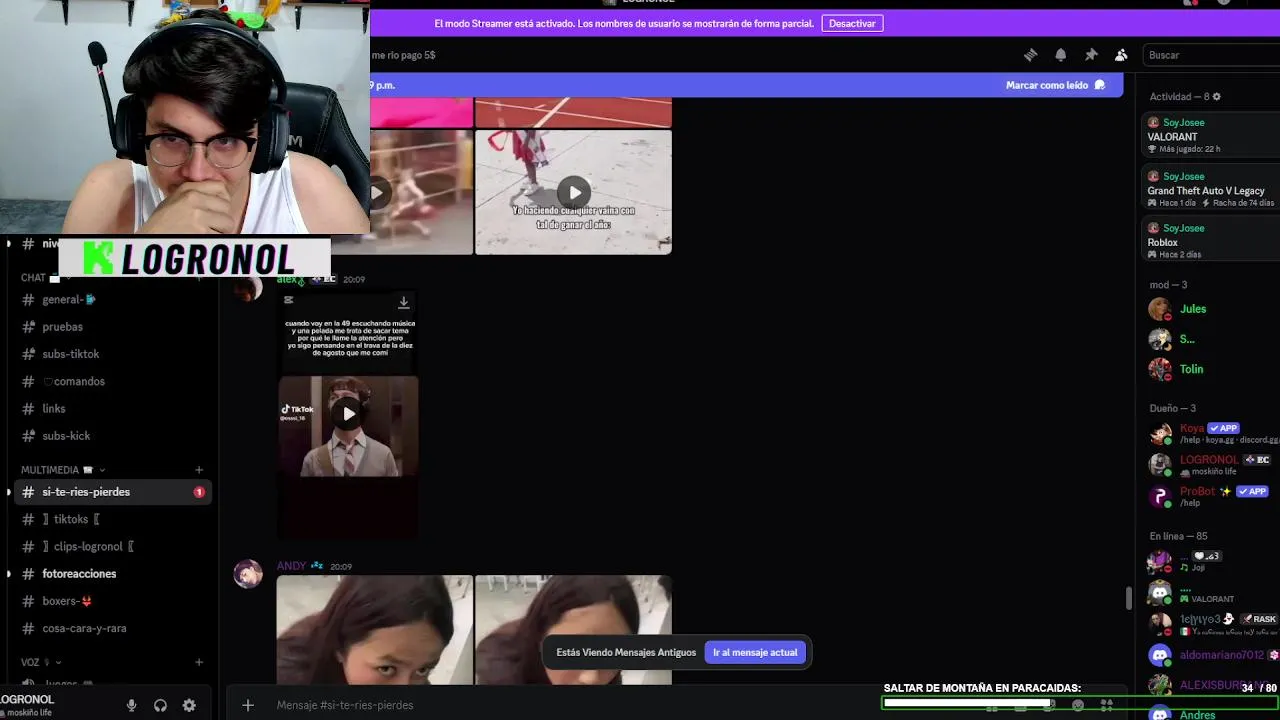Add a channel to CHAT category
The height and width of the screenshot is (720, 1280).
(x=199, y=277)
